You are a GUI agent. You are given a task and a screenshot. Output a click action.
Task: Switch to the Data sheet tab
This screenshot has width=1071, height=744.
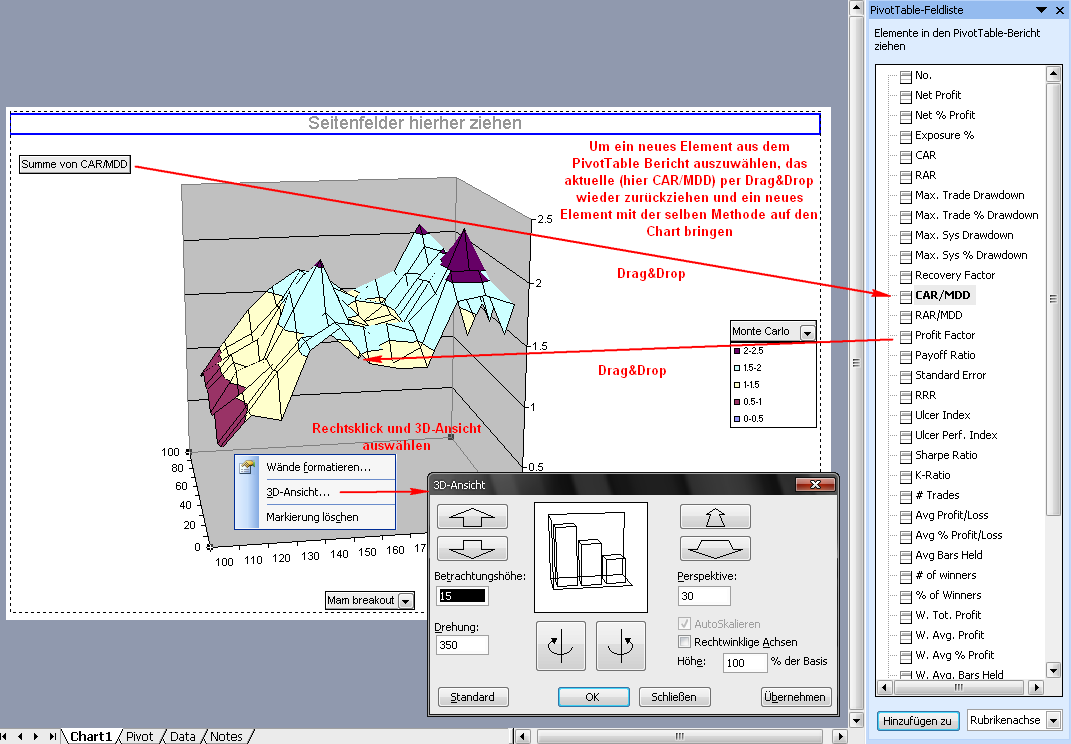[182, 736]
